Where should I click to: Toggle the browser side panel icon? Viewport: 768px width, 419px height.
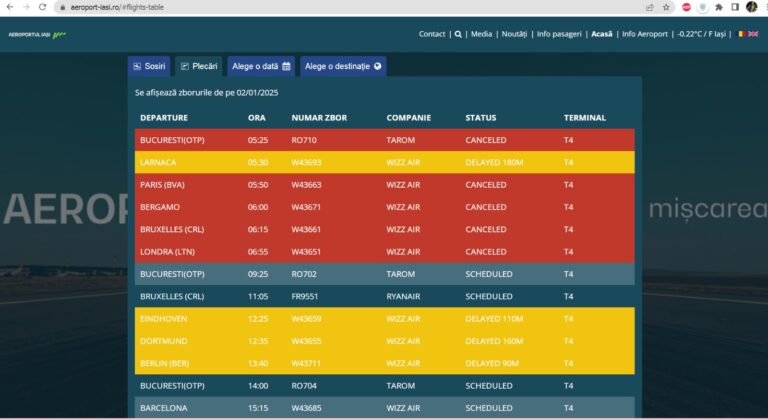735,7
